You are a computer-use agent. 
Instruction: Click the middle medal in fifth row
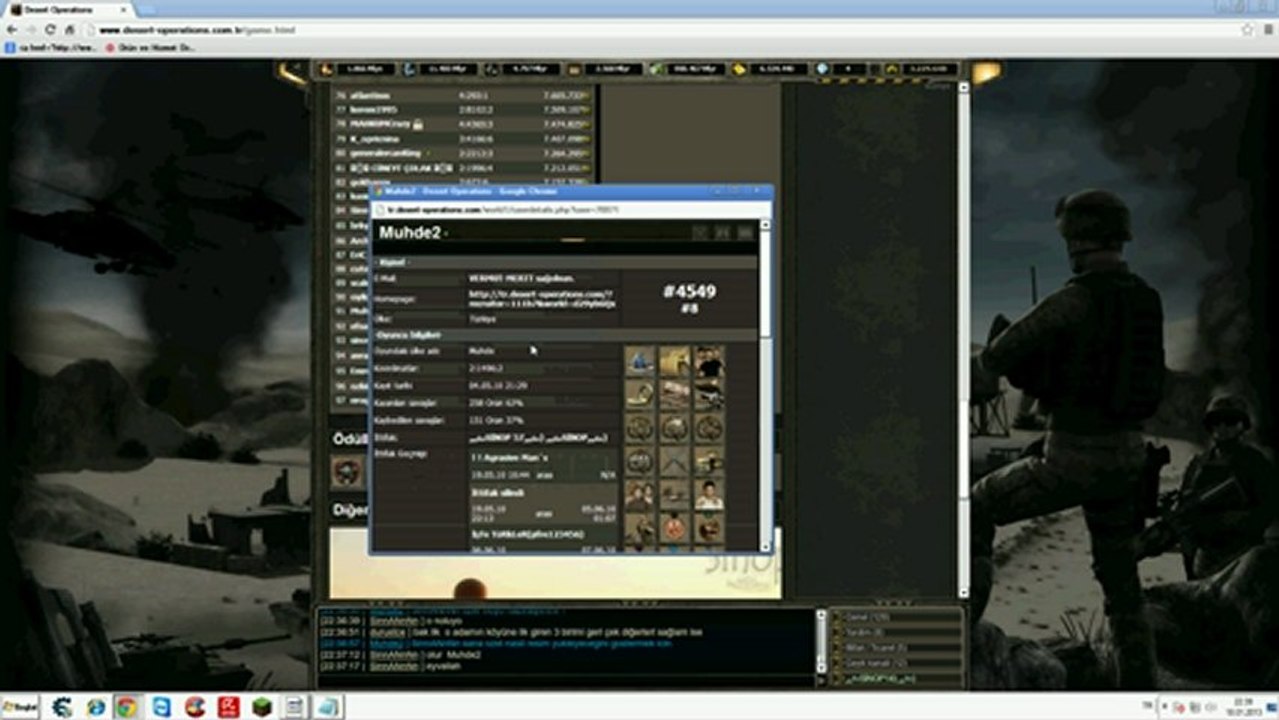point(675,494)
